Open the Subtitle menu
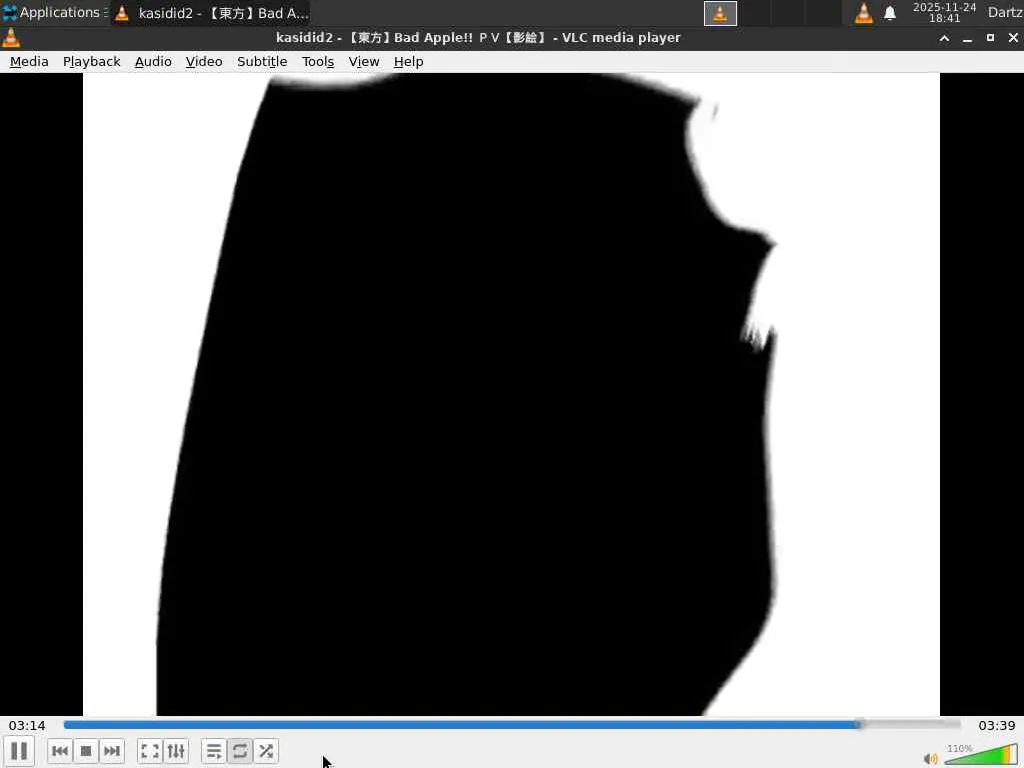This screenshot has width=1024, height=768. [x=262, y=61]
